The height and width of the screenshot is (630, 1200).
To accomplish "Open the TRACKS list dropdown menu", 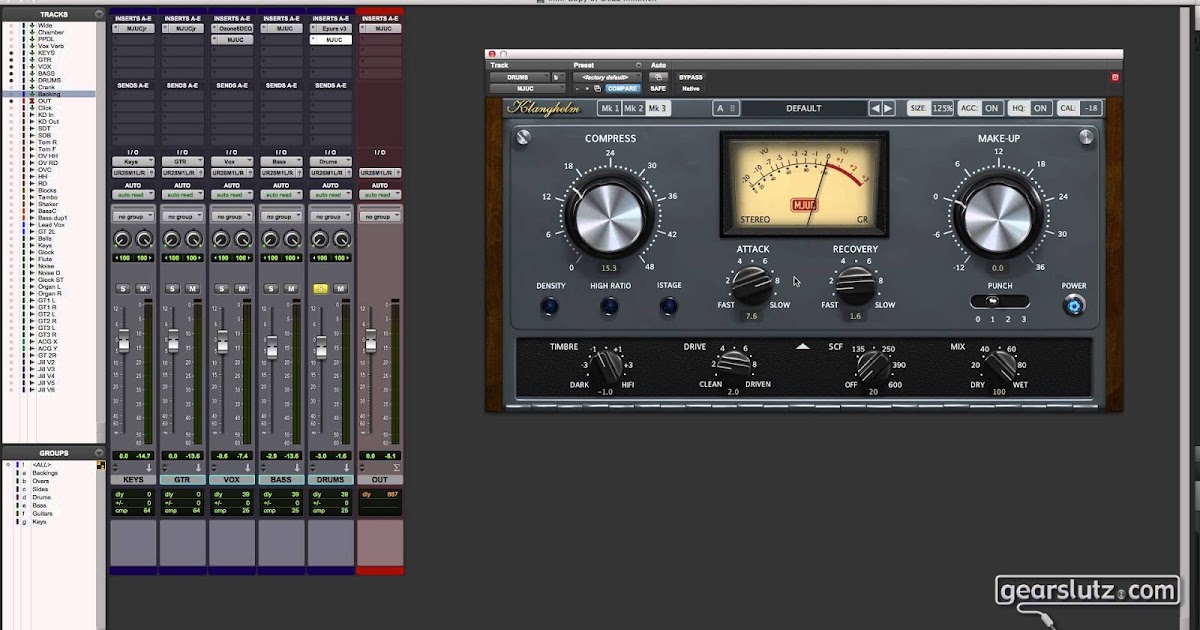I will [98, 15].
